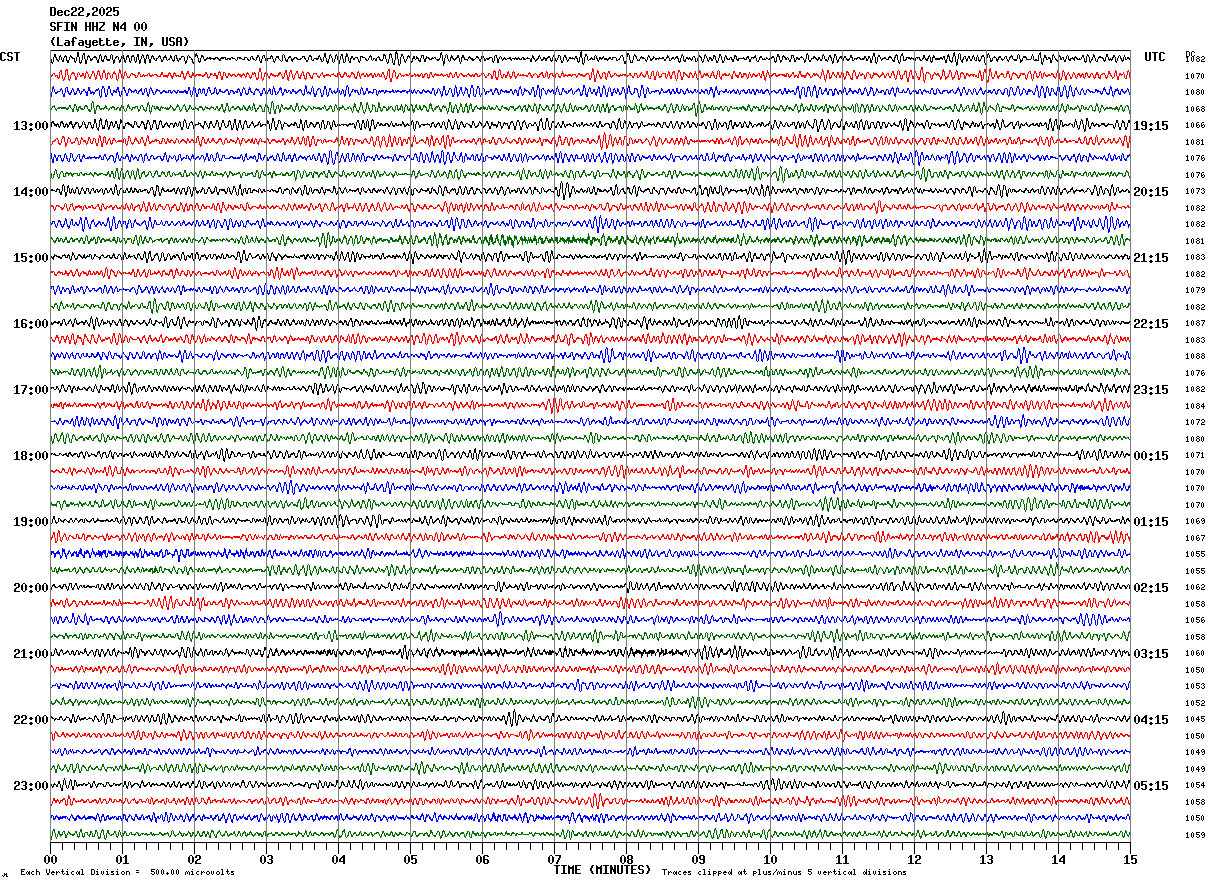The width and height of the screenshot is (1210, 886).
Task: Click the 05:15 UTC time label
Action: (1151, 786)
